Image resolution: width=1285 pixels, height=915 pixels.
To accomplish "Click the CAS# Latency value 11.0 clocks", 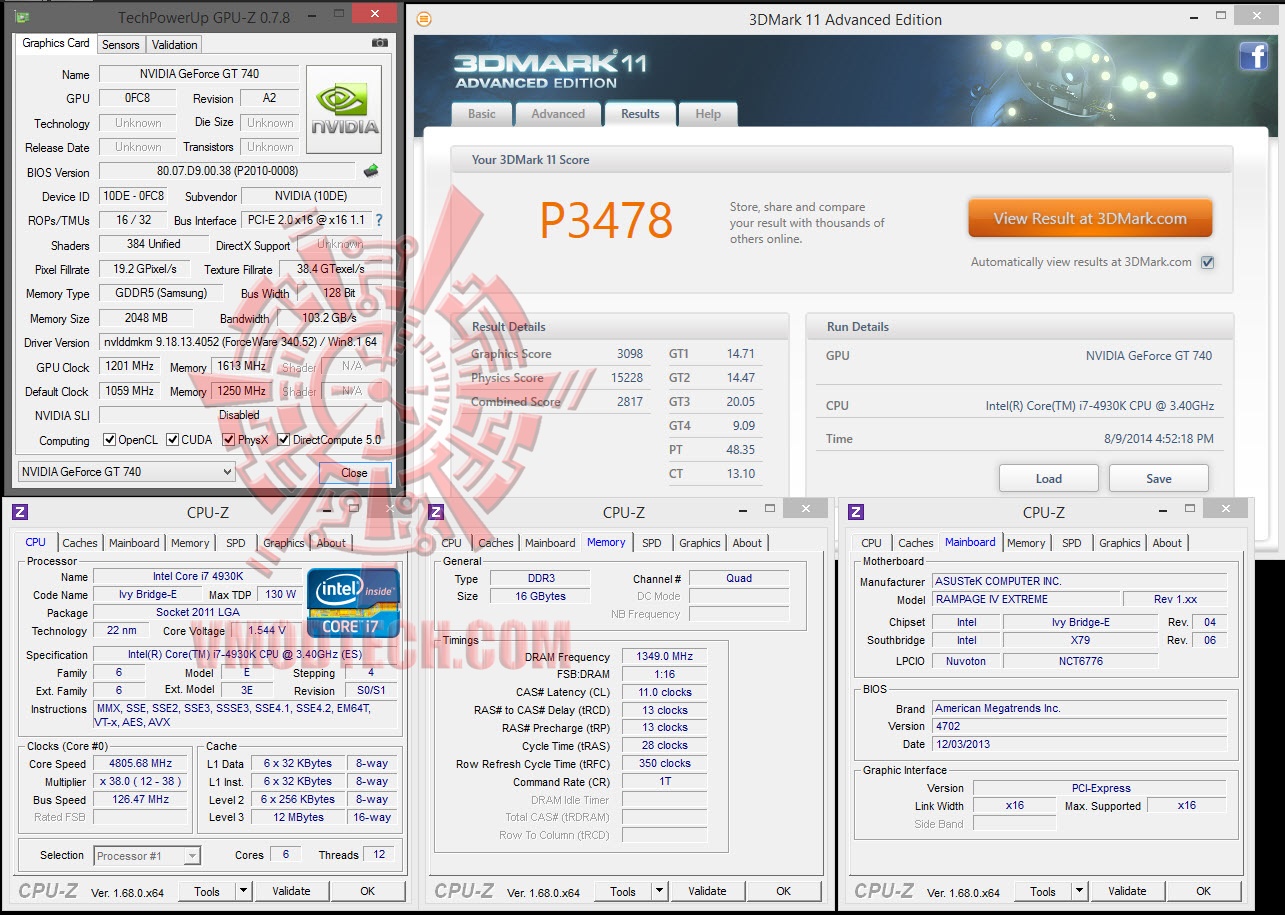I will click(664, 692).
